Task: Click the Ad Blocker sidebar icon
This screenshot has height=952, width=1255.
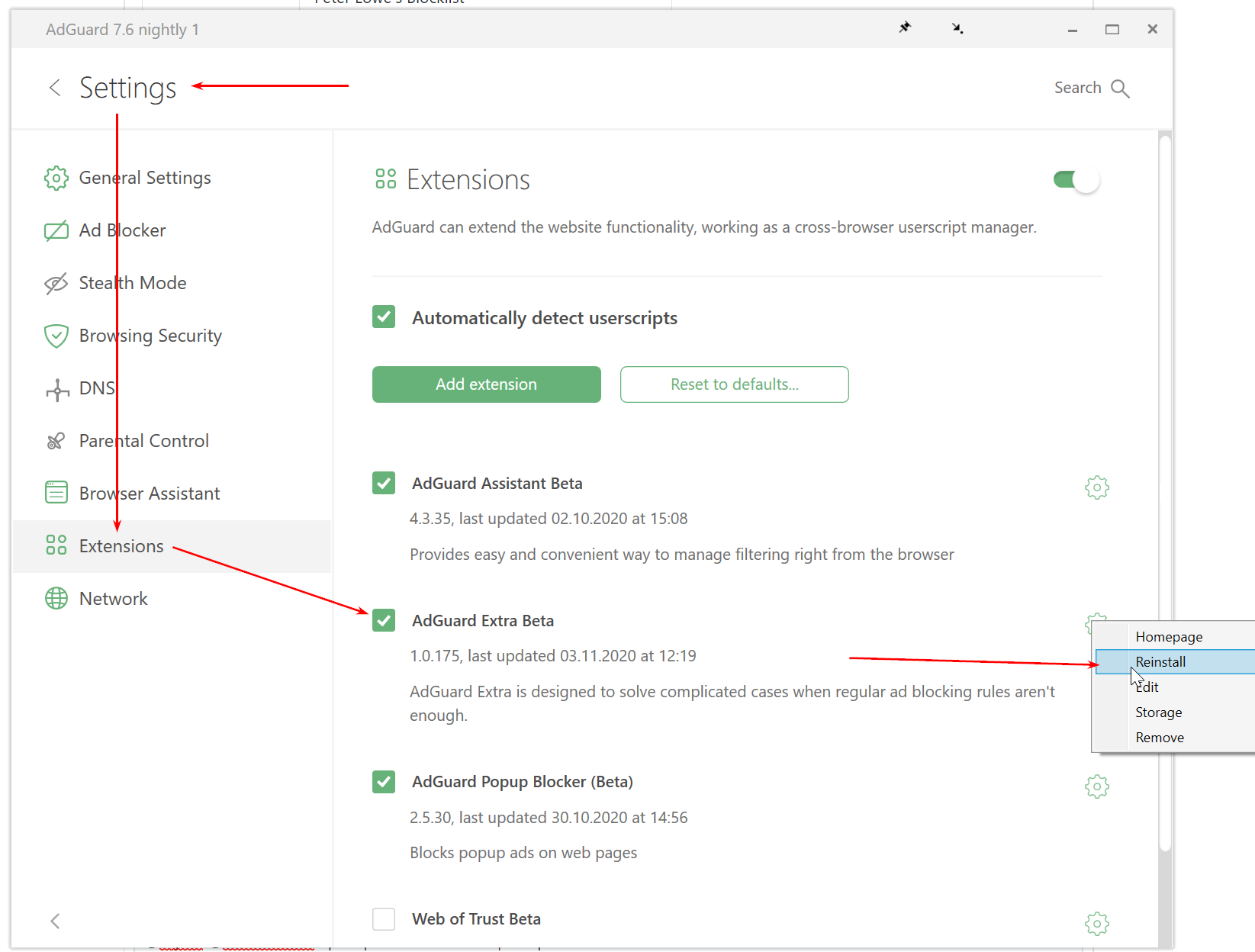Action: [56, 230]
